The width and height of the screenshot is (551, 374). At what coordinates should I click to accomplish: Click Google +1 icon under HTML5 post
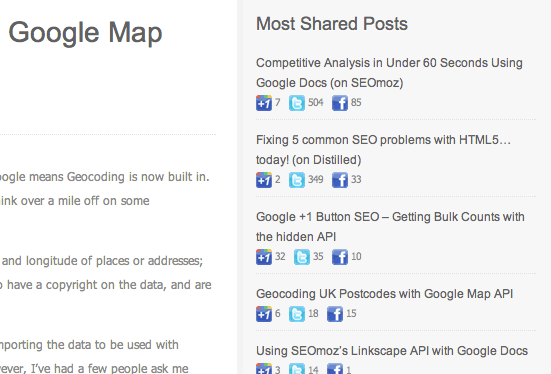264,180
